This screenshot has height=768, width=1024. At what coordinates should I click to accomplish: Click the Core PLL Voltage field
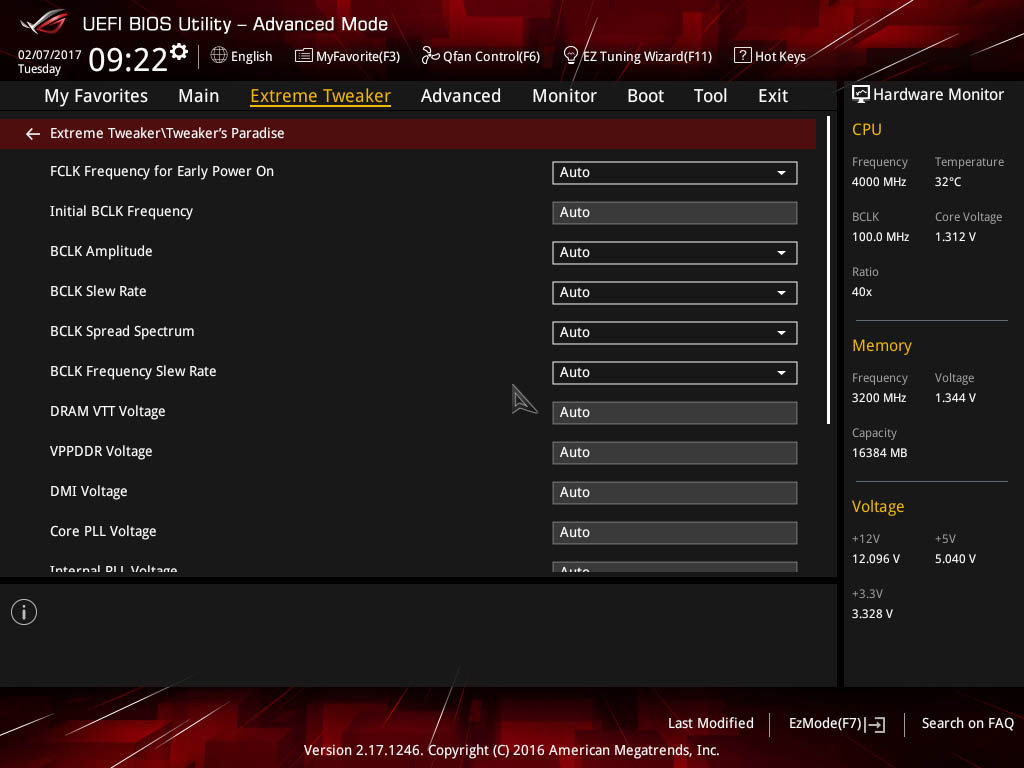[x=675, y=533]
